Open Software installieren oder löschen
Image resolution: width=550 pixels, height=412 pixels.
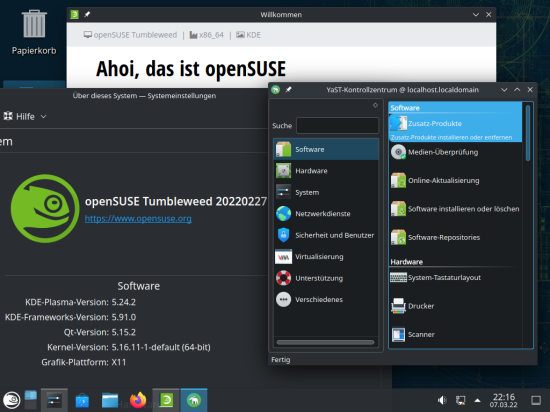click(455, 209)
